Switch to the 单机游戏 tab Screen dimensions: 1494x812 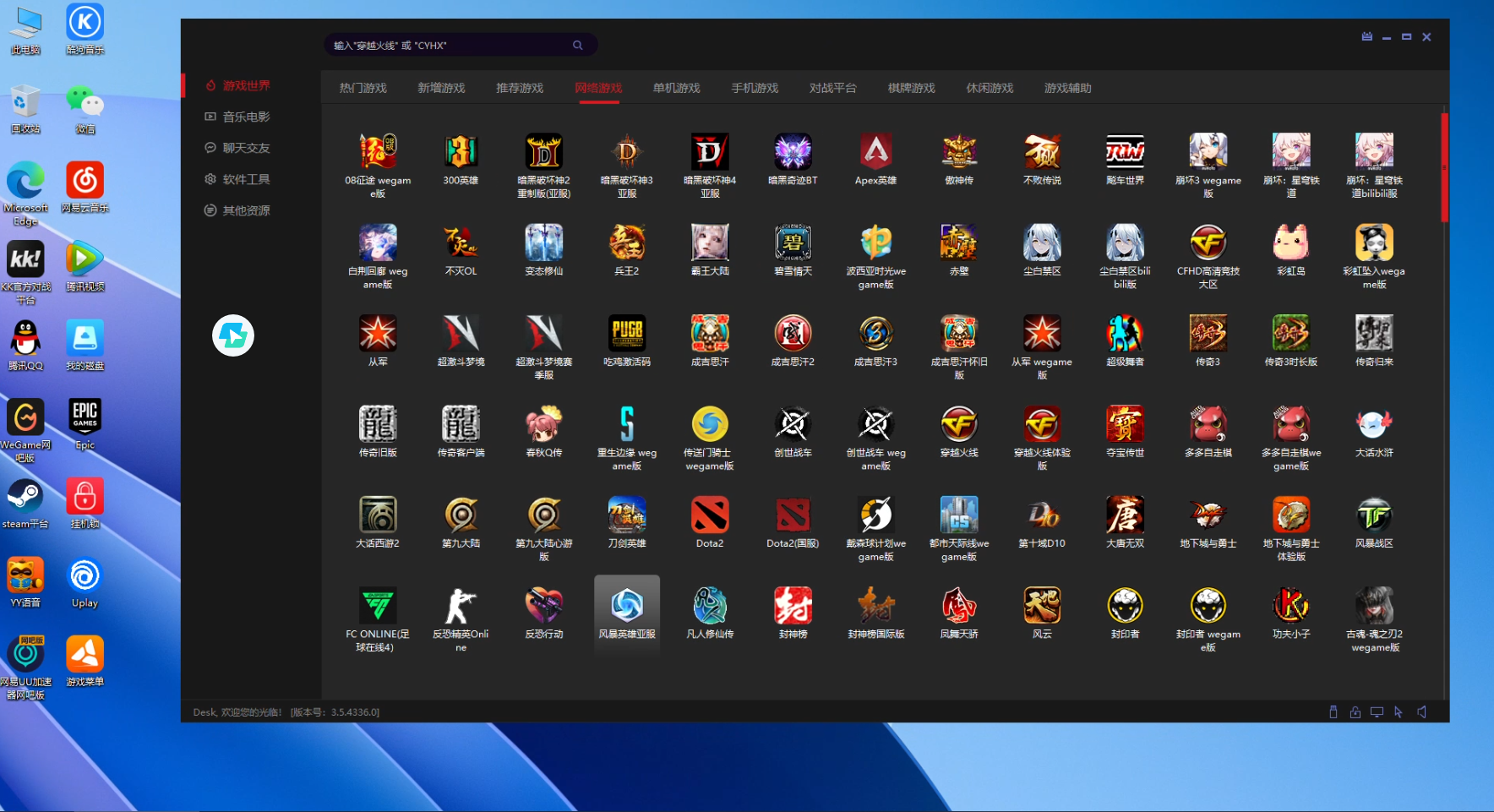(677, 88)
